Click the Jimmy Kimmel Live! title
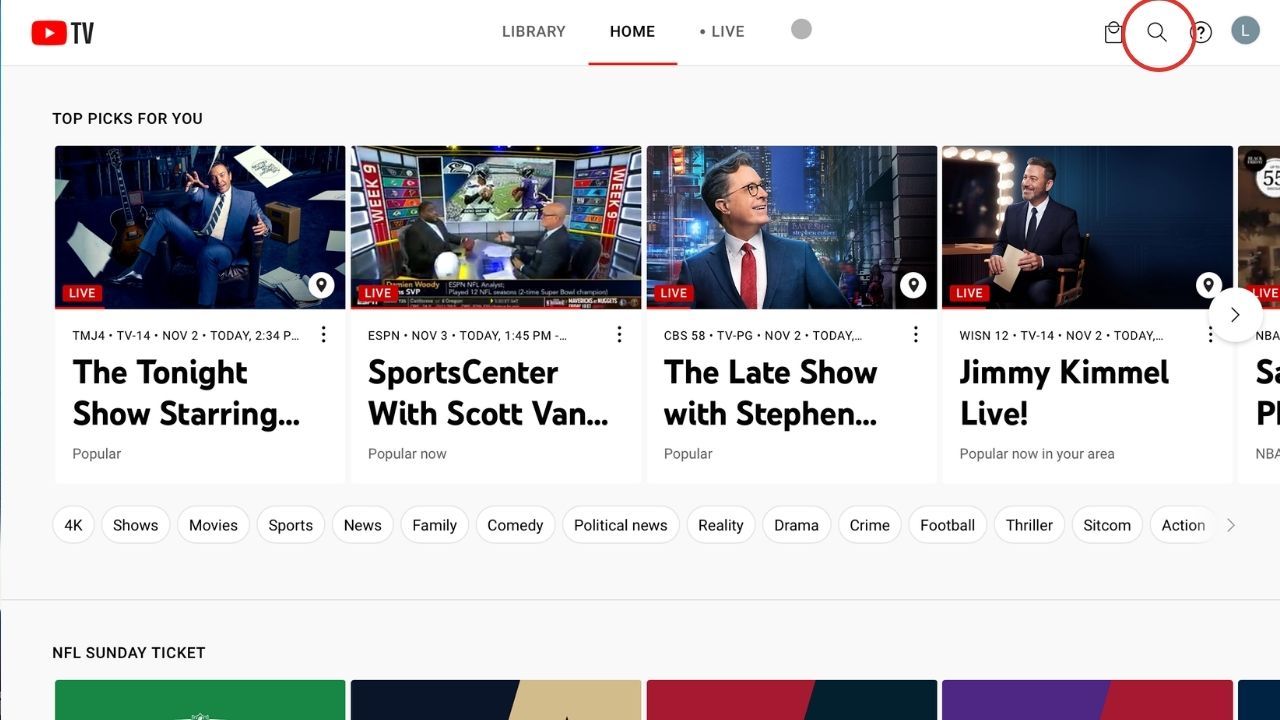1280x720 pixels. point(1063,392)
